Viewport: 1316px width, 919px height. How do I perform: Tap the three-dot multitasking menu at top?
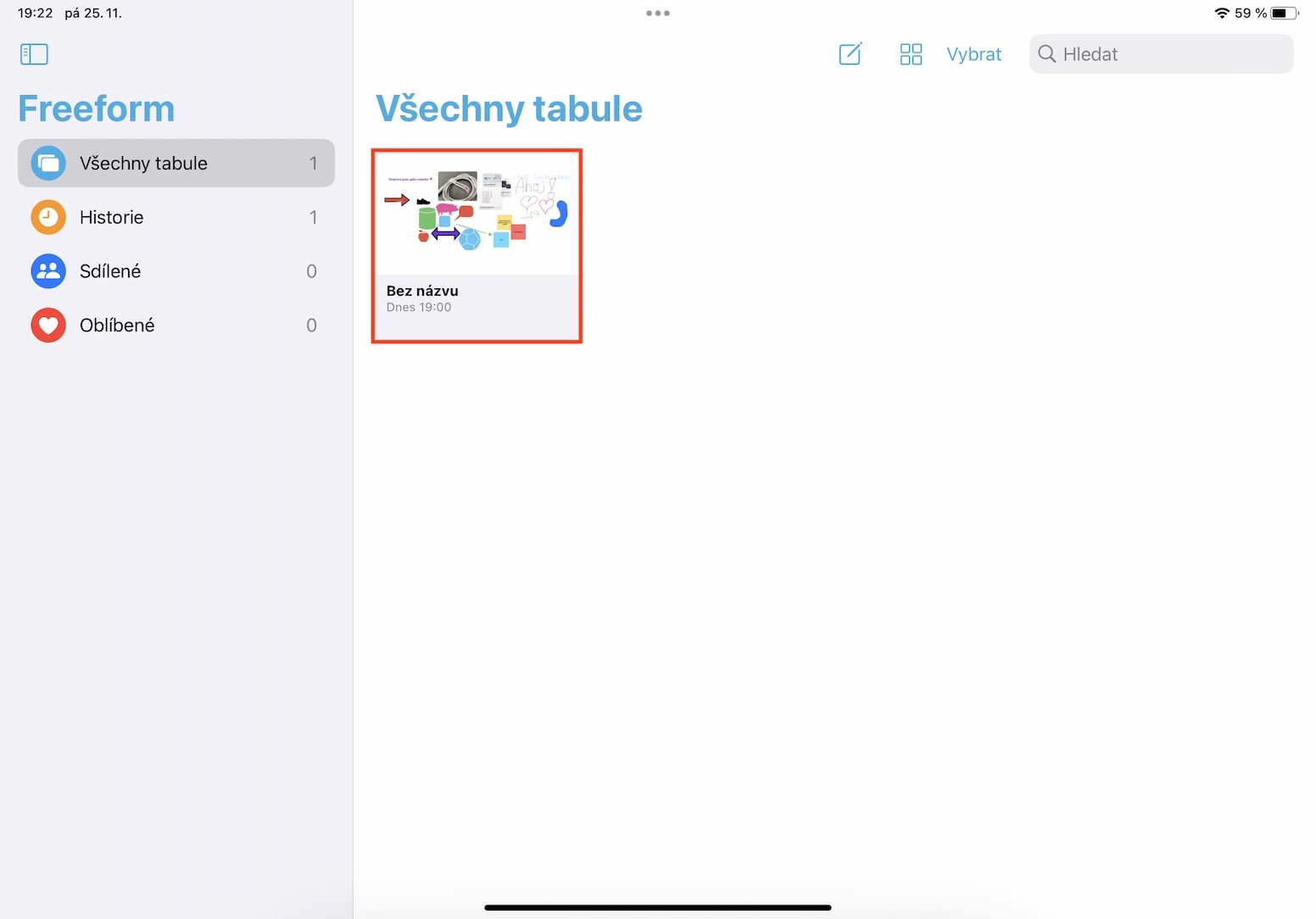point(658,13)
